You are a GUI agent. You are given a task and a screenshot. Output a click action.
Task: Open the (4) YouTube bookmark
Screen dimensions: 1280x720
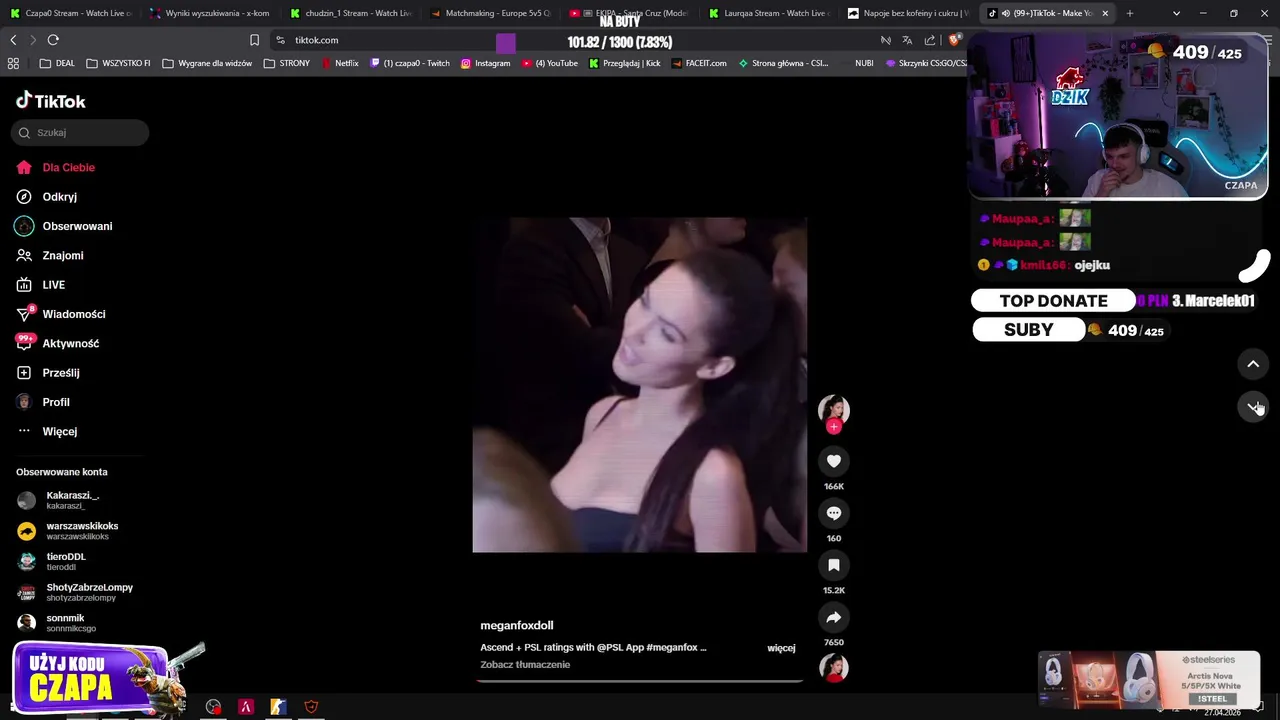550,63
